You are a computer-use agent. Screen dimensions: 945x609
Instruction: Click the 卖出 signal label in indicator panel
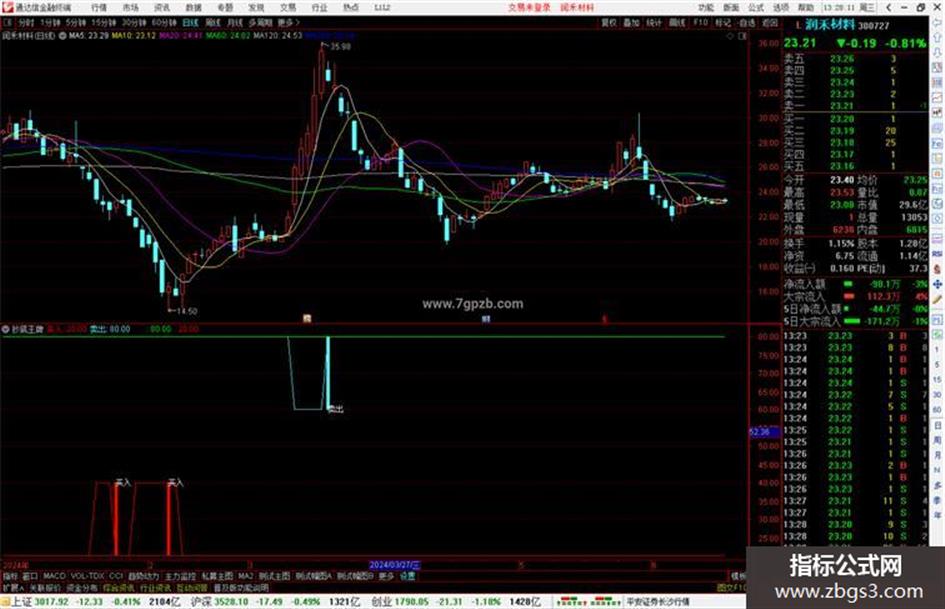coord(336,409)
